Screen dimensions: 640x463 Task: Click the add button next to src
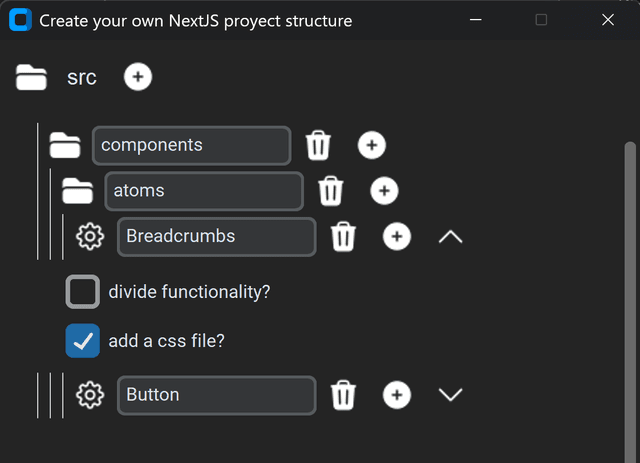click(138, 77)
